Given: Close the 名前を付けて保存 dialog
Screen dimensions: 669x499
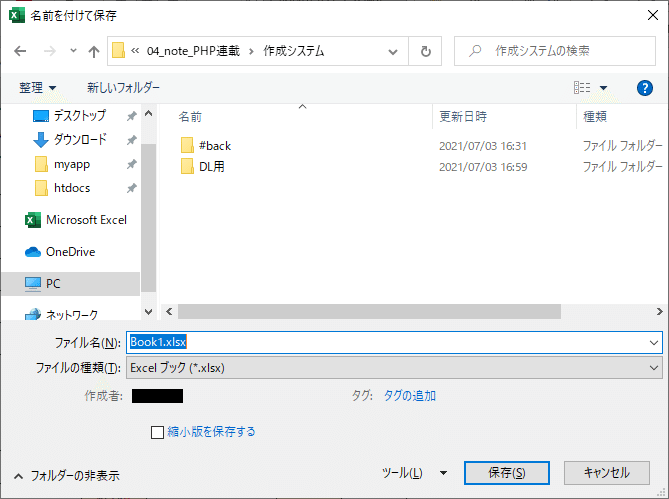Looking at the screenshot, I should coord(652,15).
